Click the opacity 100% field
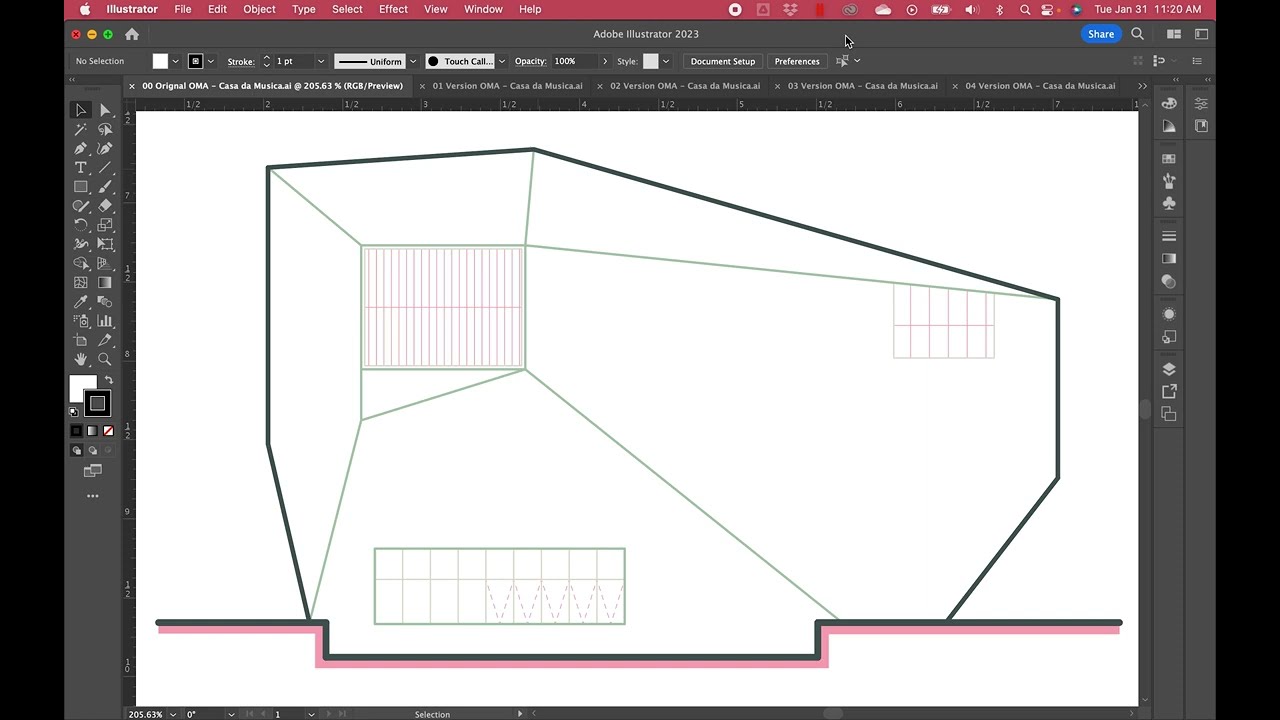This screenshot has width=1280, height=720. (574, 61)
